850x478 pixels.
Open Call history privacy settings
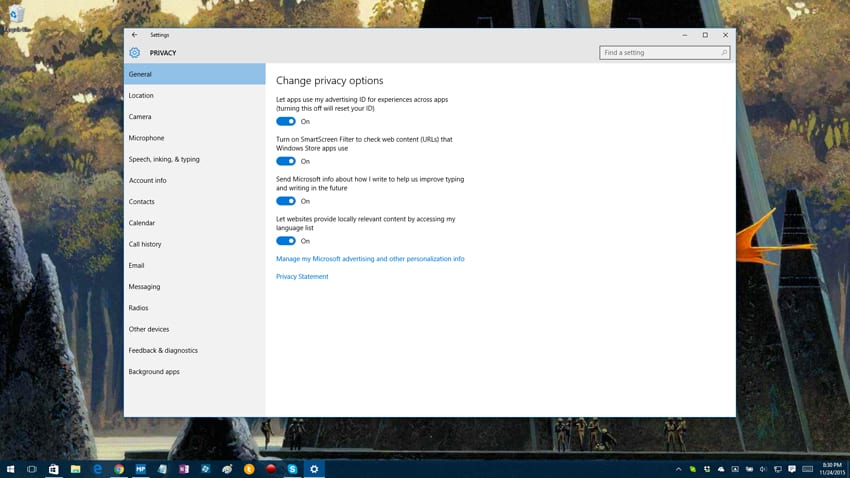(195, 244)
